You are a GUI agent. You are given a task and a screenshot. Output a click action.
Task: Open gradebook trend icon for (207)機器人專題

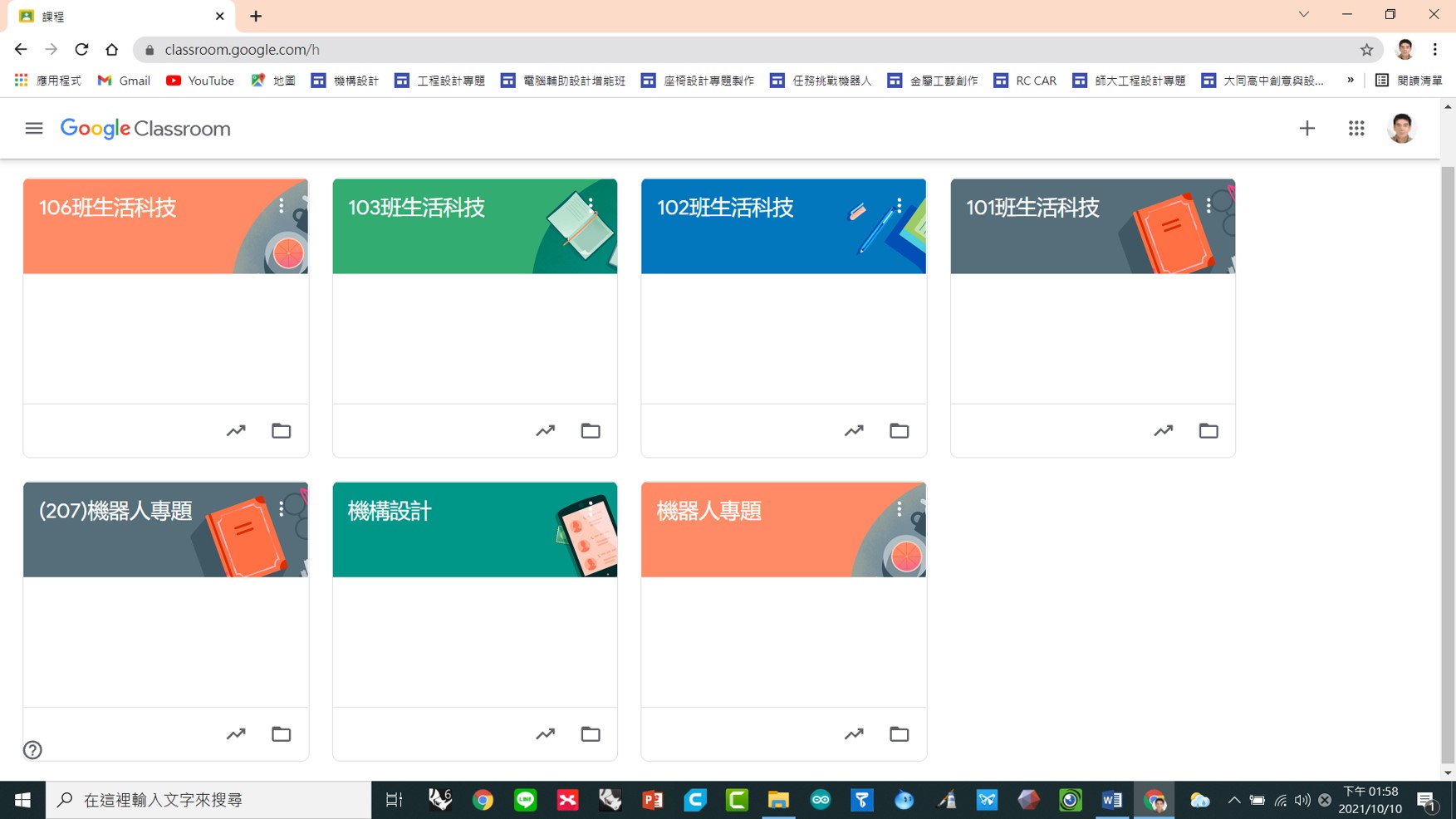(236, 733)
